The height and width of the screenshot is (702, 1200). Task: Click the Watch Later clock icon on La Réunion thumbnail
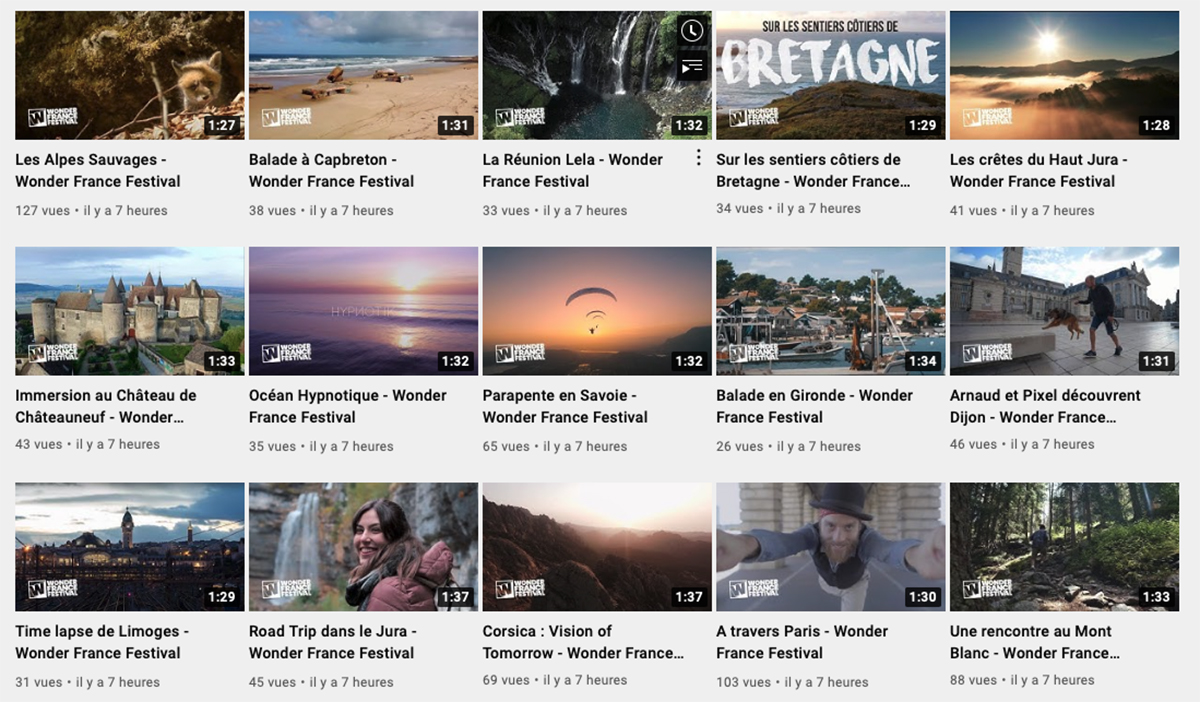692,31
